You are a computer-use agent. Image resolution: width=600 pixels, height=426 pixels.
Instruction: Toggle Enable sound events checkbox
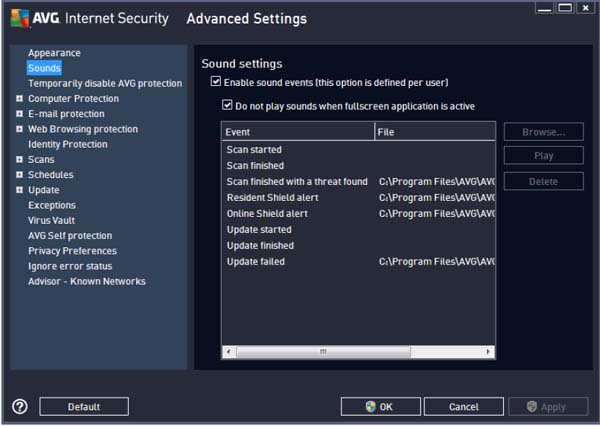(x=216, y=81)
